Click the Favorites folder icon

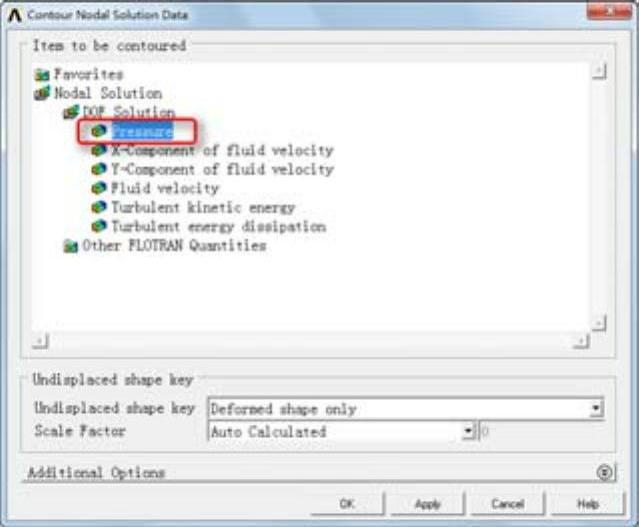tap(42, 75)
